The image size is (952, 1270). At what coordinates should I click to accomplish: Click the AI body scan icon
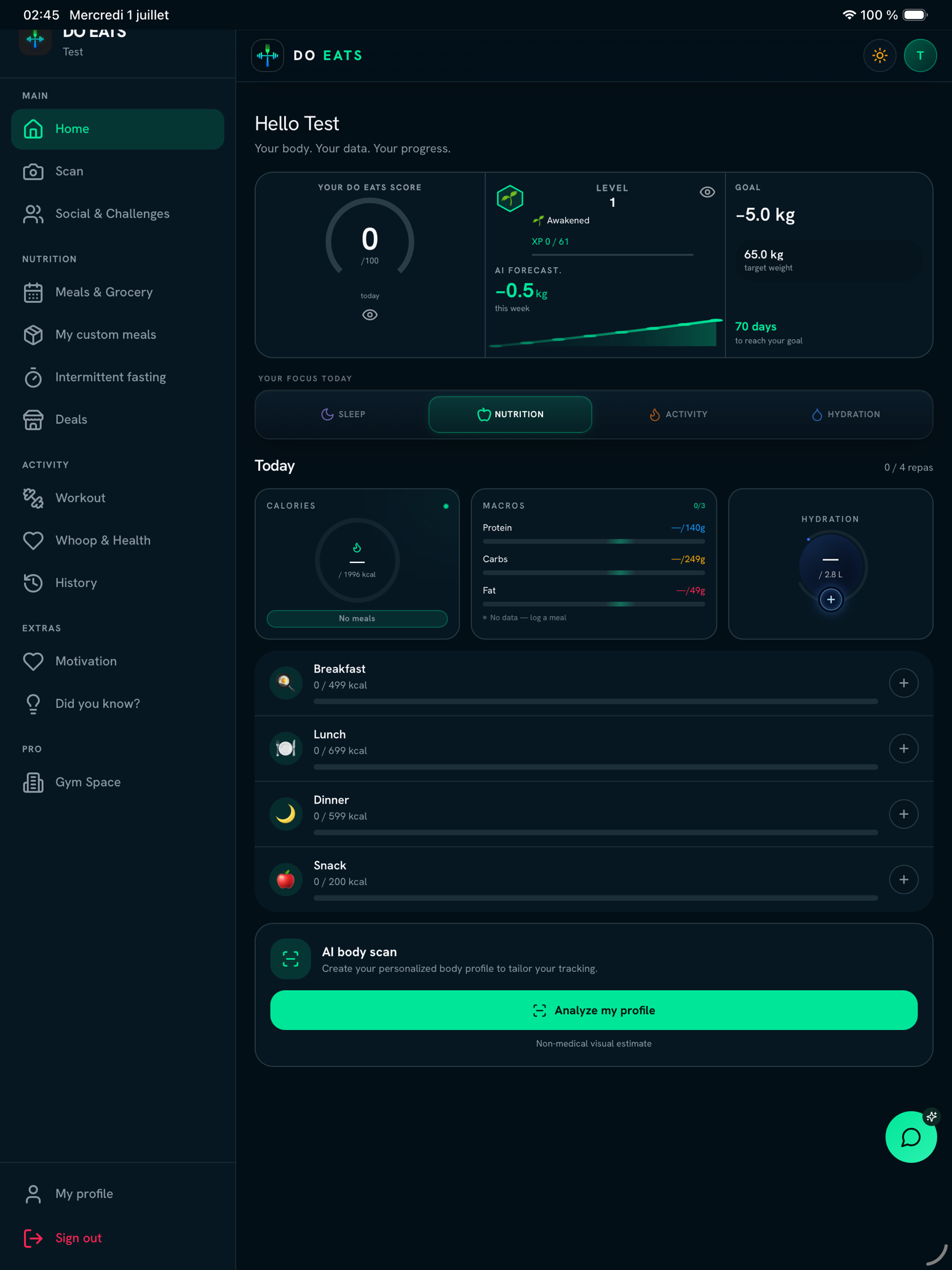pos(291,959)
